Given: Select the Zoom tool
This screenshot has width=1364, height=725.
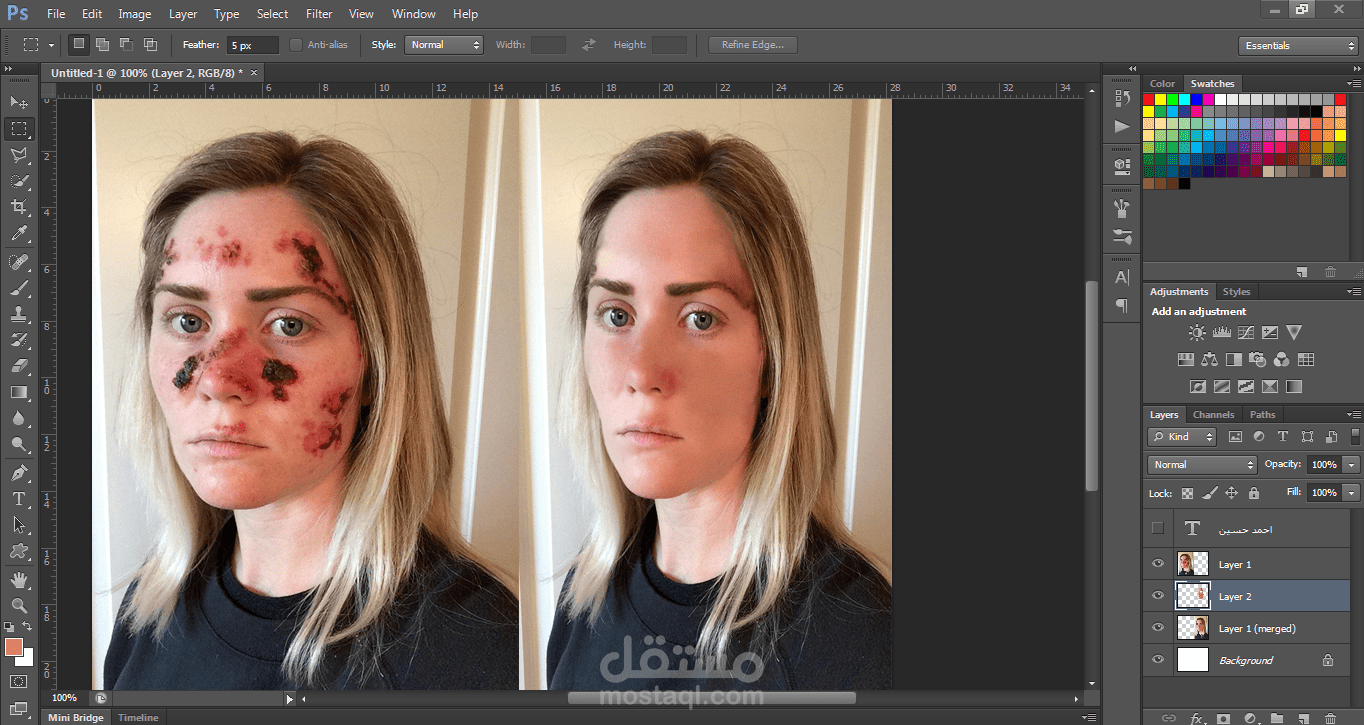Looking at the screenshot, I should click(19, 605).
